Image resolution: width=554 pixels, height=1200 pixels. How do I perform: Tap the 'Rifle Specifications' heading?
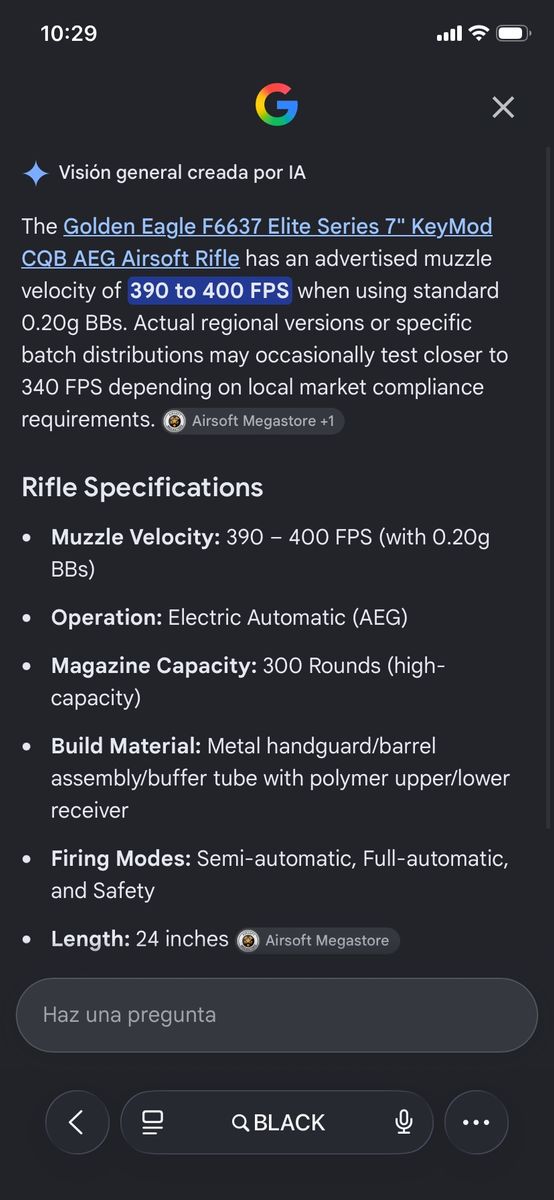pyautogui.click(x=142, y=487)
